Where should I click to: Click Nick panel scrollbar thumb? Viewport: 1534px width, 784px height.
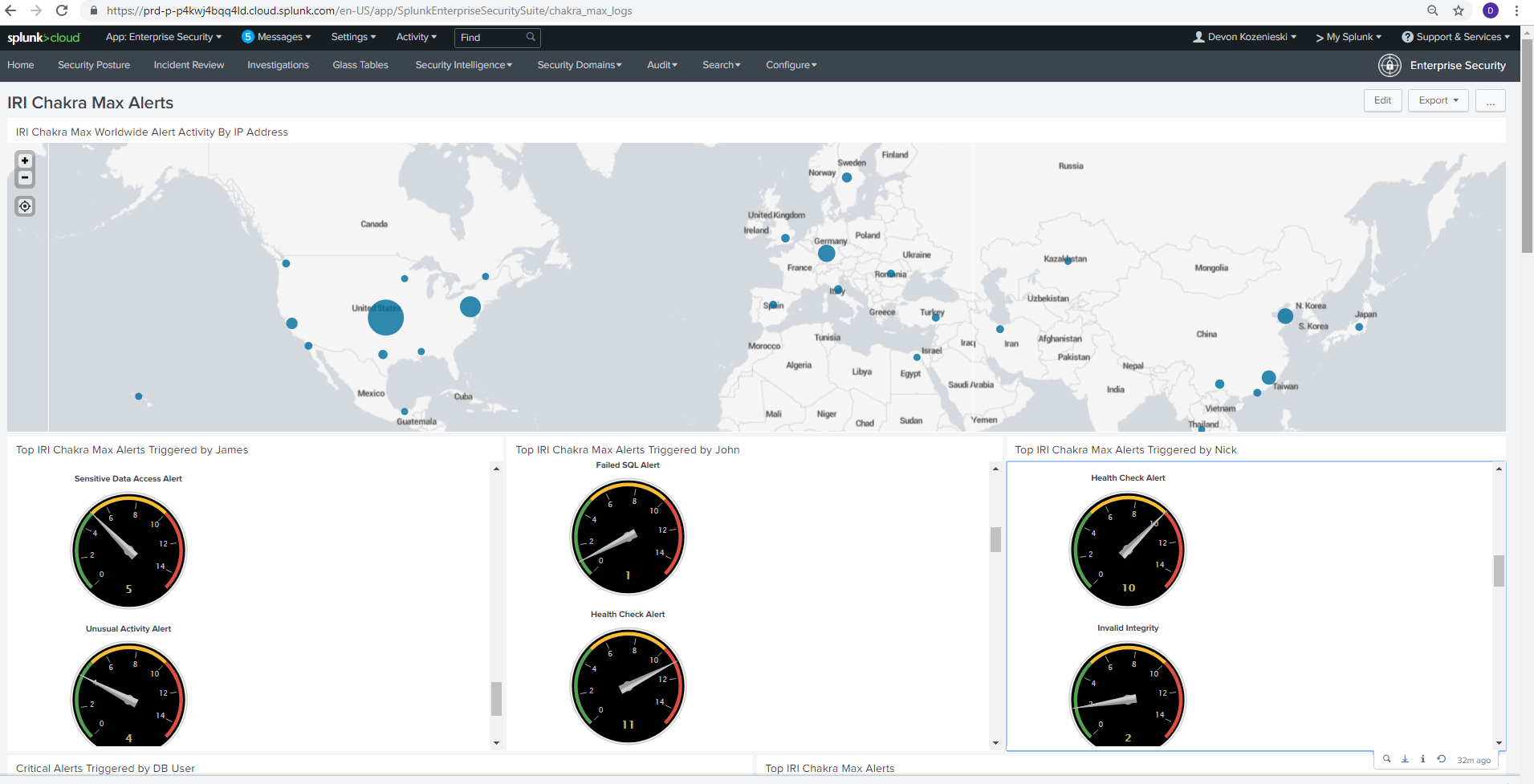1499,571
